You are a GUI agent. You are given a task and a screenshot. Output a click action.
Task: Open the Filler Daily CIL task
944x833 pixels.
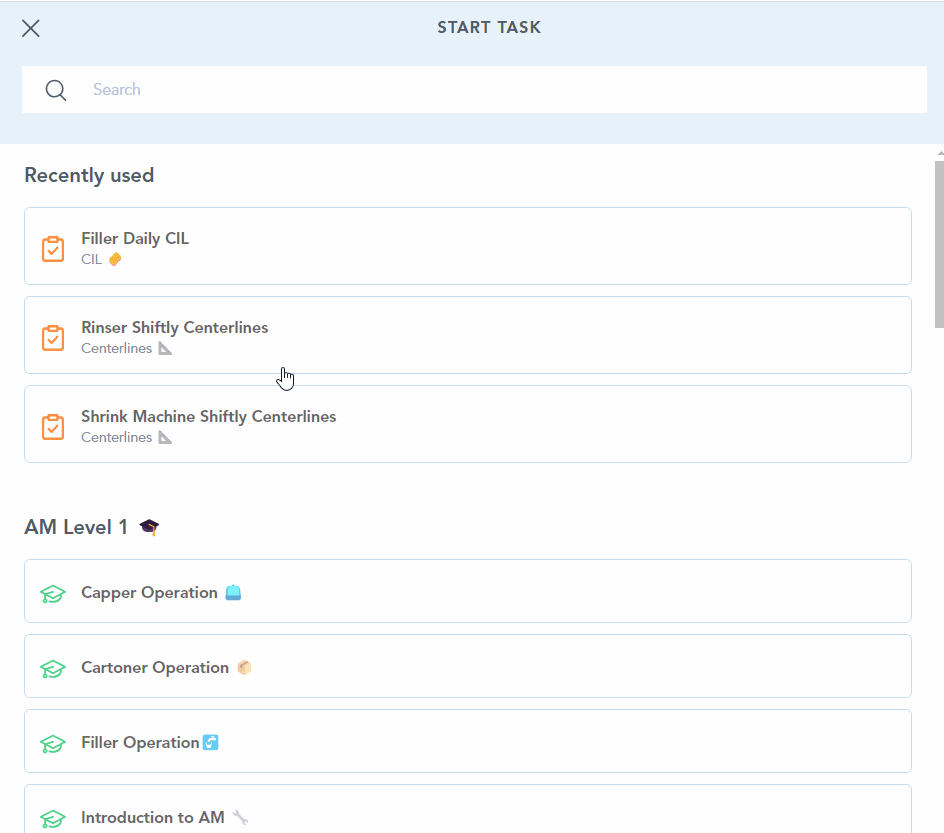467,246
